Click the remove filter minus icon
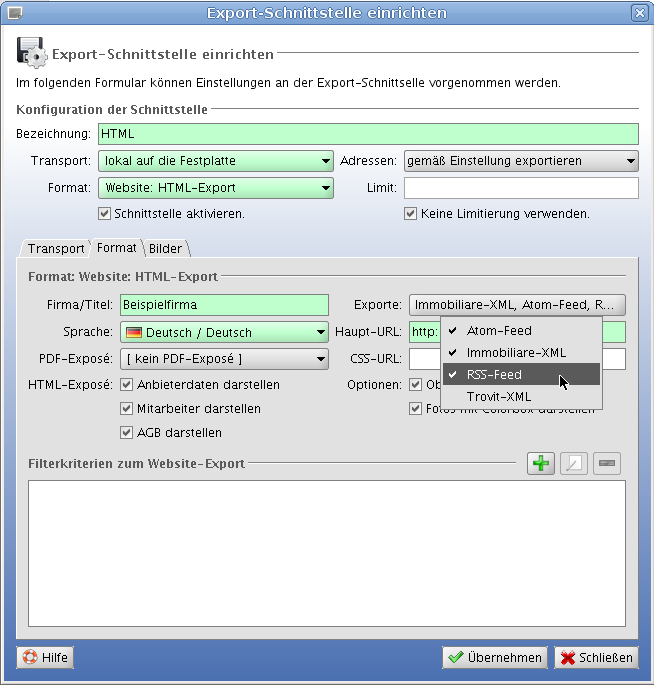 [607, 463]
